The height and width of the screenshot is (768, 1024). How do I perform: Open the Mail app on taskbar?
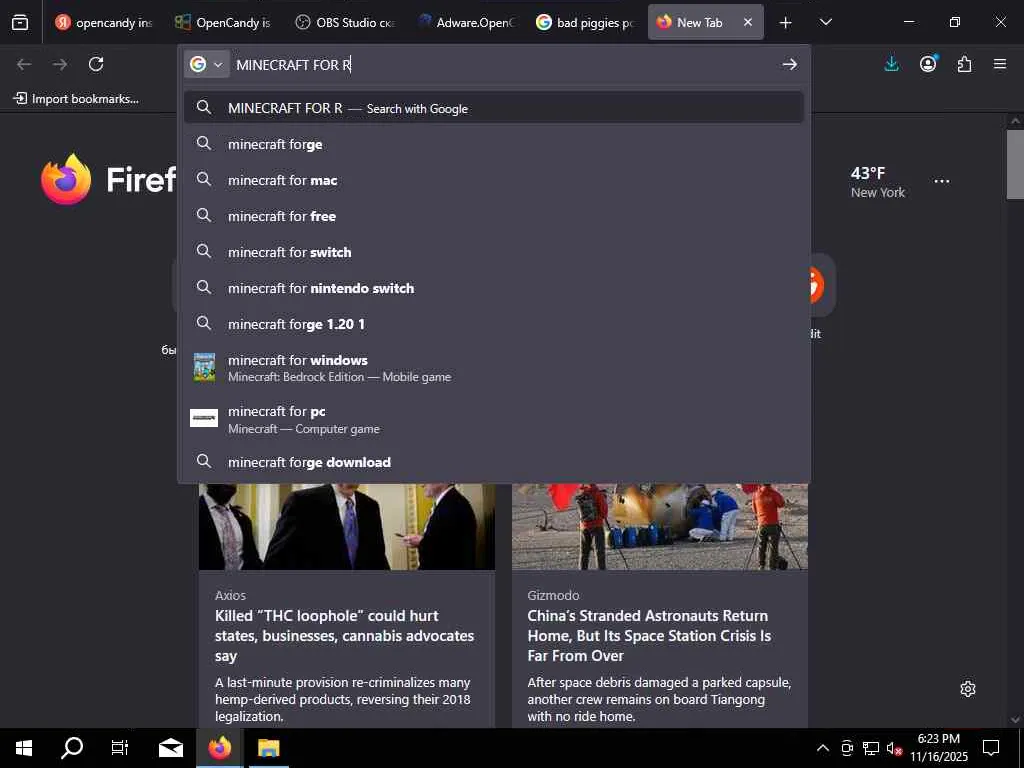pos(170,748)
